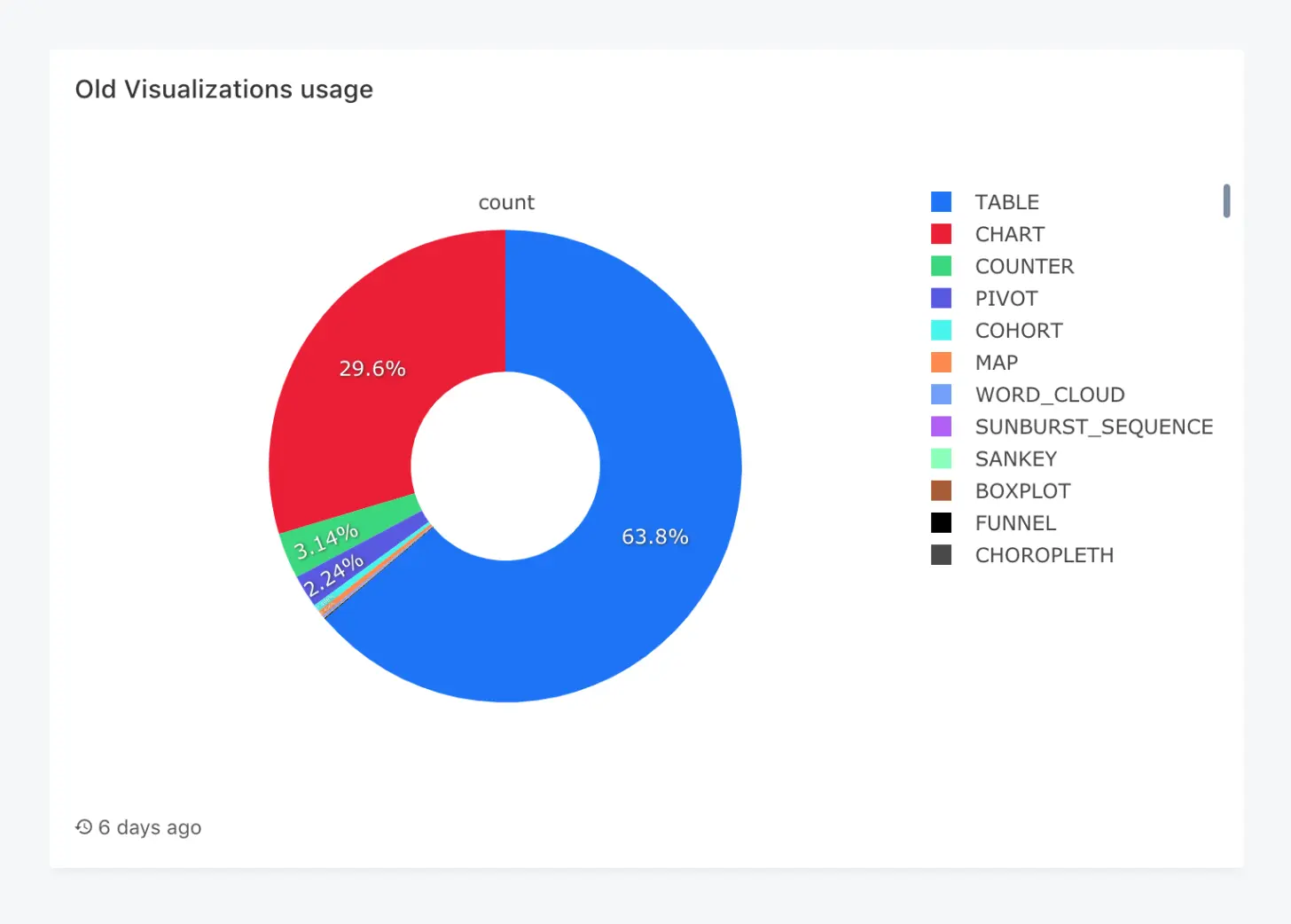Click the TABLE blue legend swatch
The width and height of the screenshot is (1291, 924).
pyautogui.click(x=941, y=202)
